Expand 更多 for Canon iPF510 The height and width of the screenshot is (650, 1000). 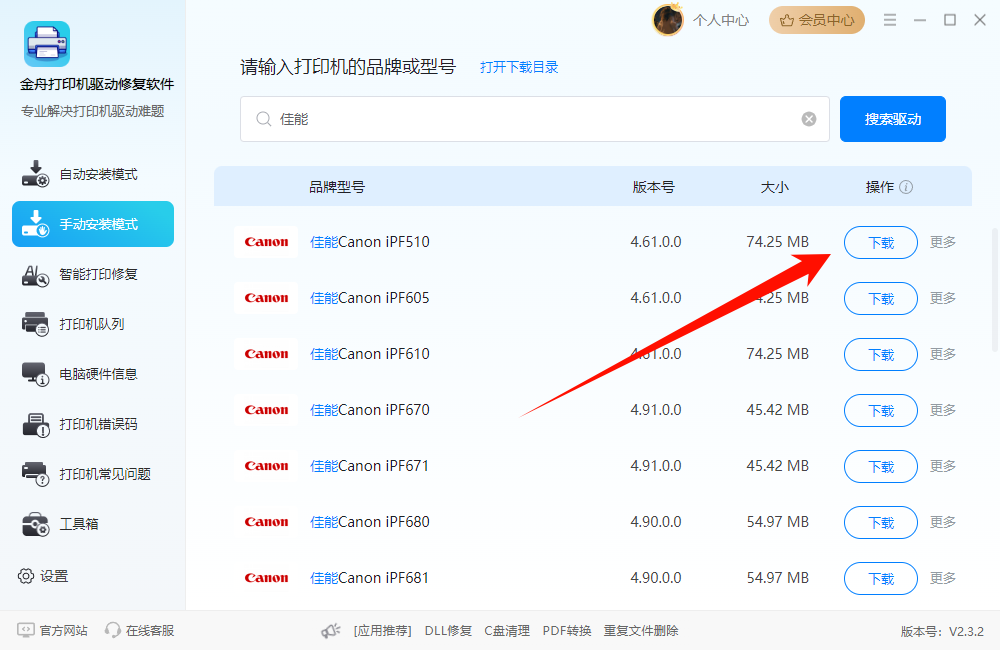point(943,242)
